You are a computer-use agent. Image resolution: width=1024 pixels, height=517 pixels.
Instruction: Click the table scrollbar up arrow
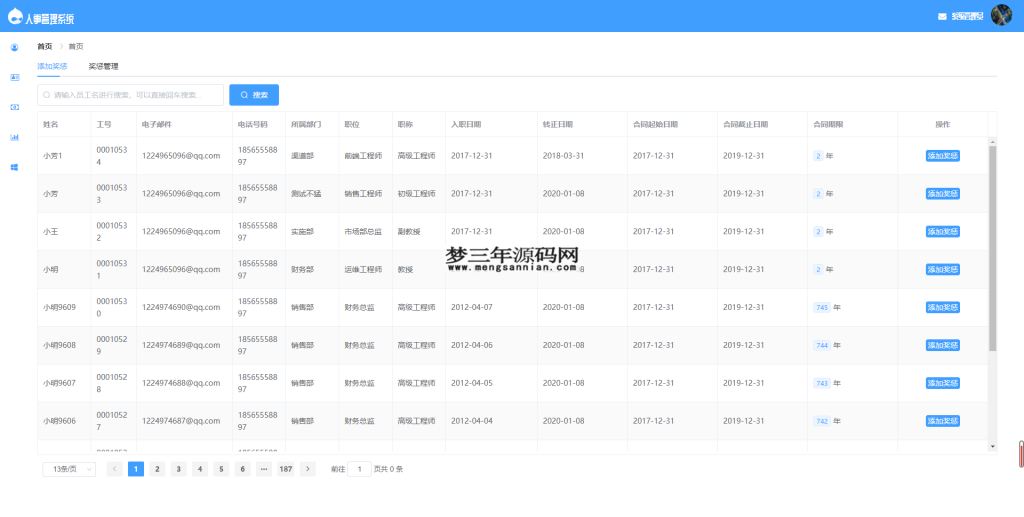click(993, 141)
